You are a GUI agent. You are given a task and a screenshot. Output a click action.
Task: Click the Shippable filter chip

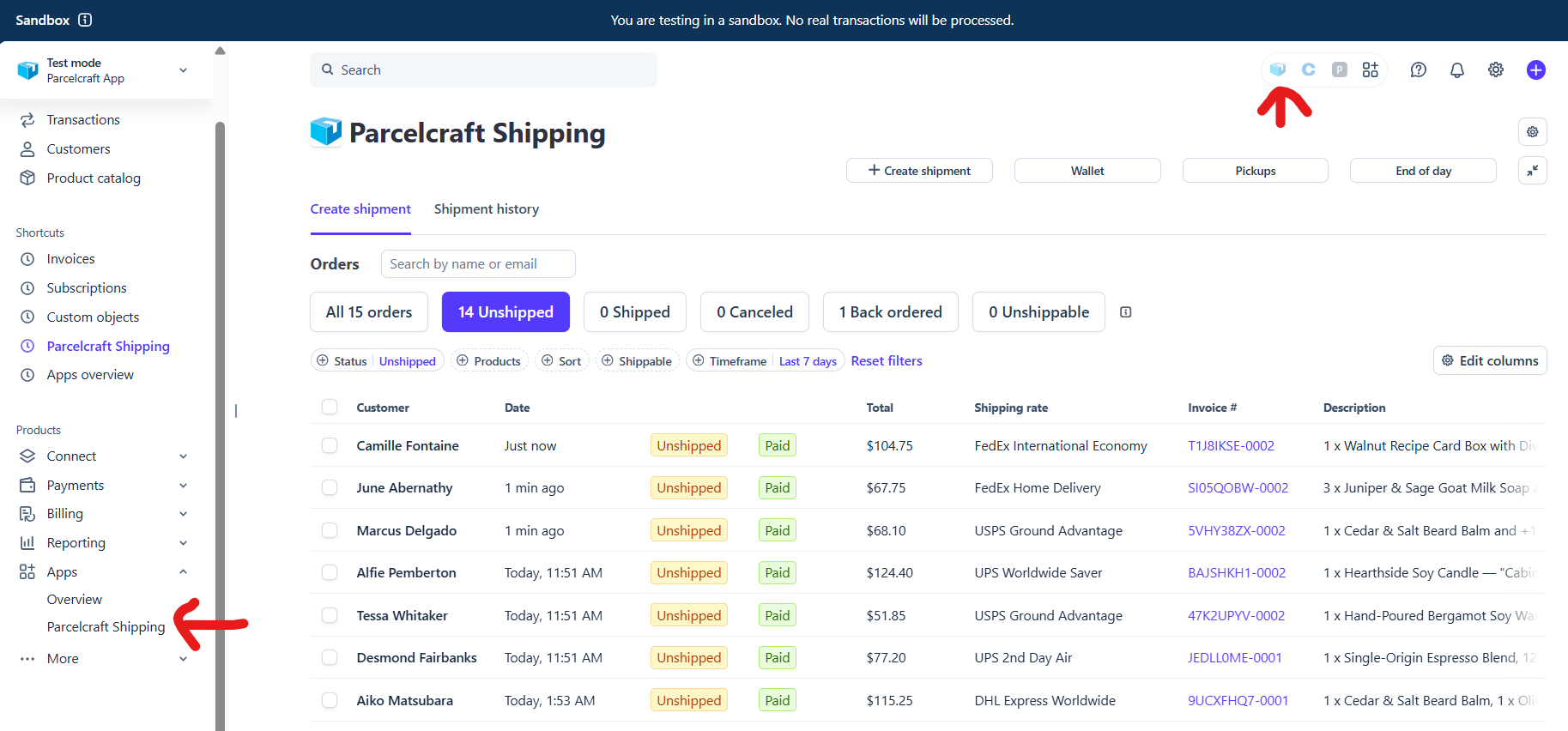(637, 361)
